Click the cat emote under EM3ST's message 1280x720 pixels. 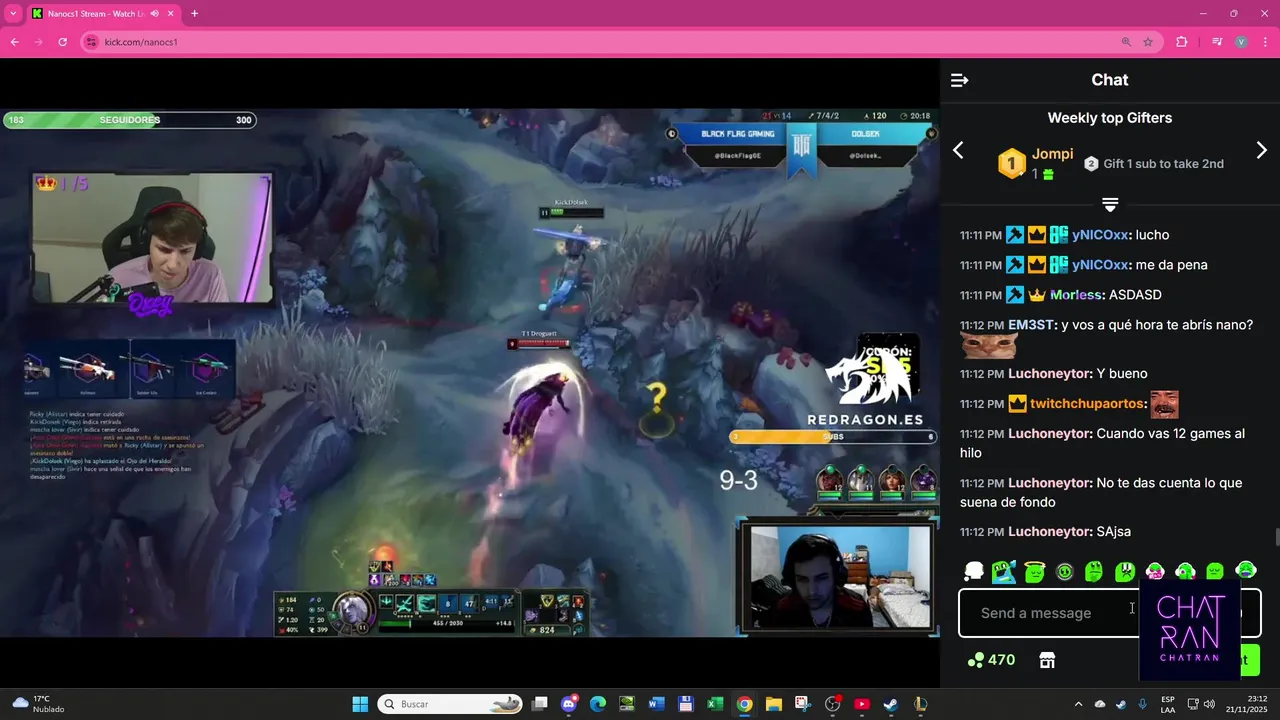tap(989, 347)
